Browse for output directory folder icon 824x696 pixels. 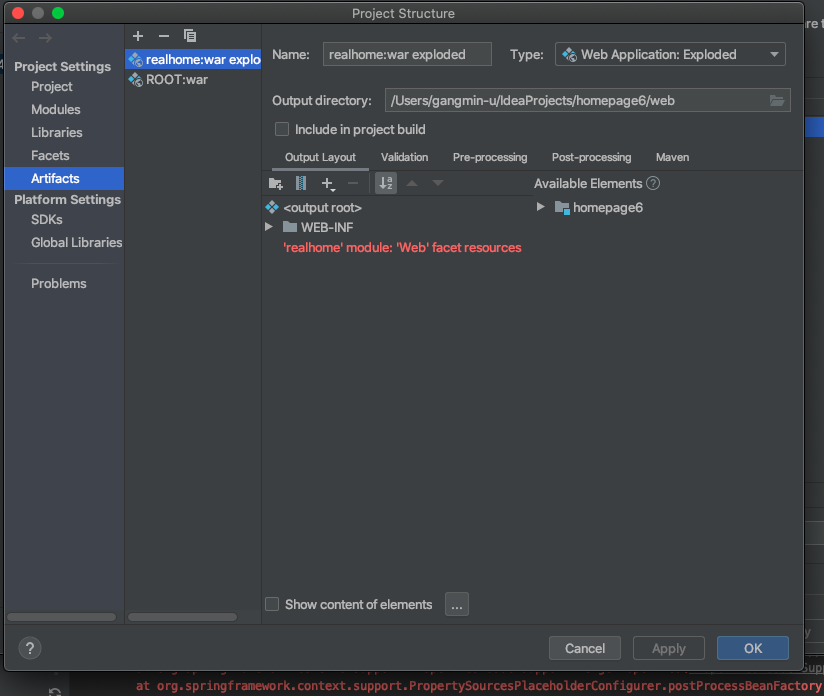coord(777,100)
